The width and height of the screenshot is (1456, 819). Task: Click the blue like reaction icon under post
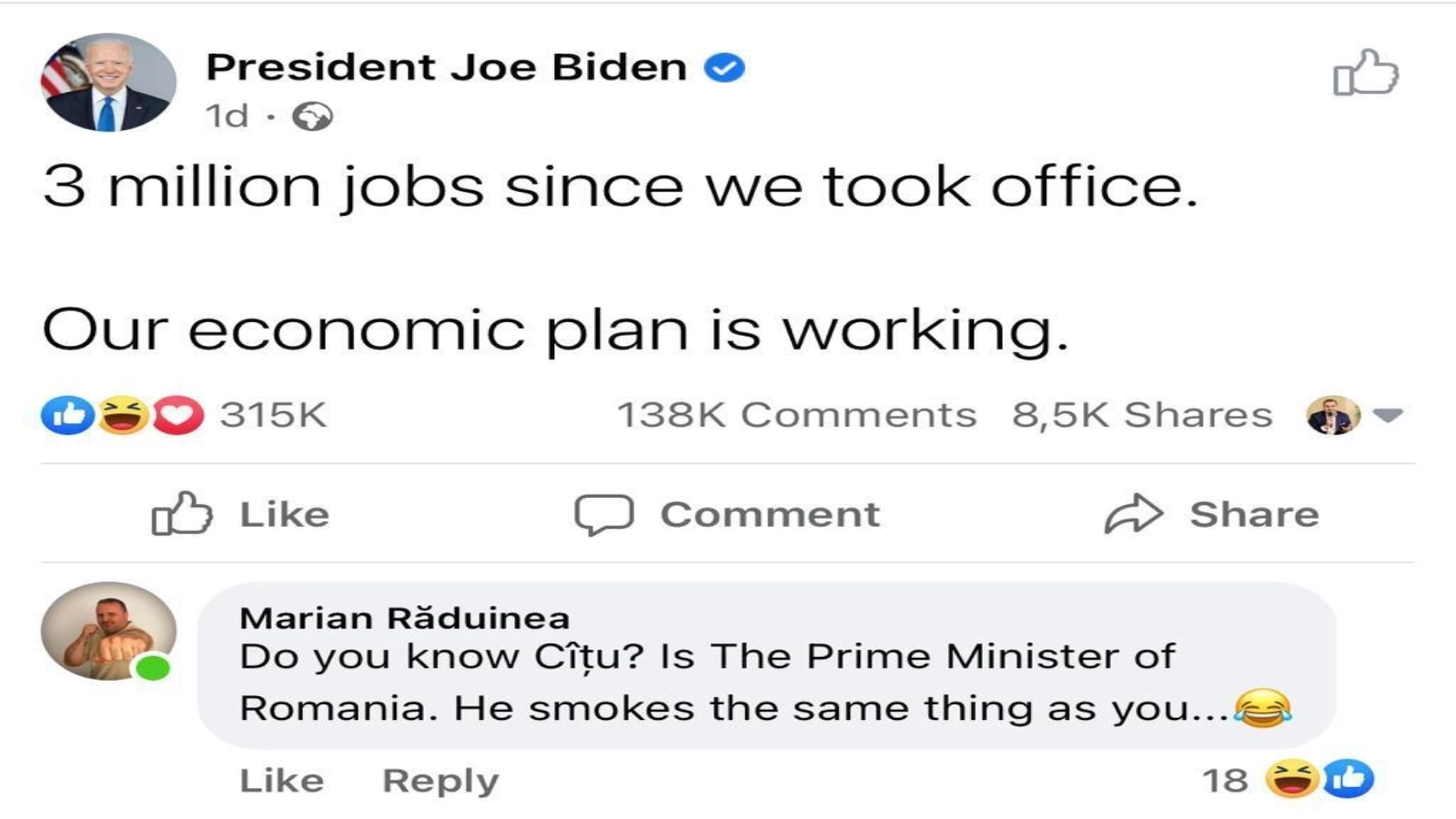(x=67, y=415)
